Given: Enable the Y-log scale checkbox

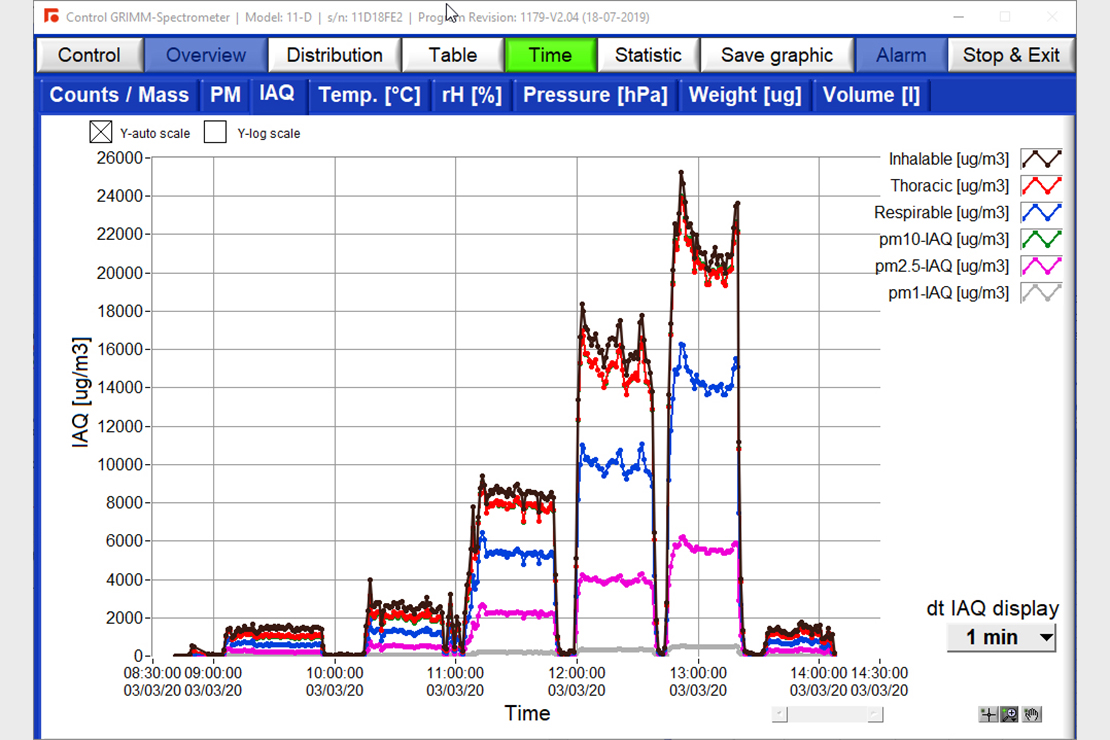Looking at the screenshot, I should [215, 132].
